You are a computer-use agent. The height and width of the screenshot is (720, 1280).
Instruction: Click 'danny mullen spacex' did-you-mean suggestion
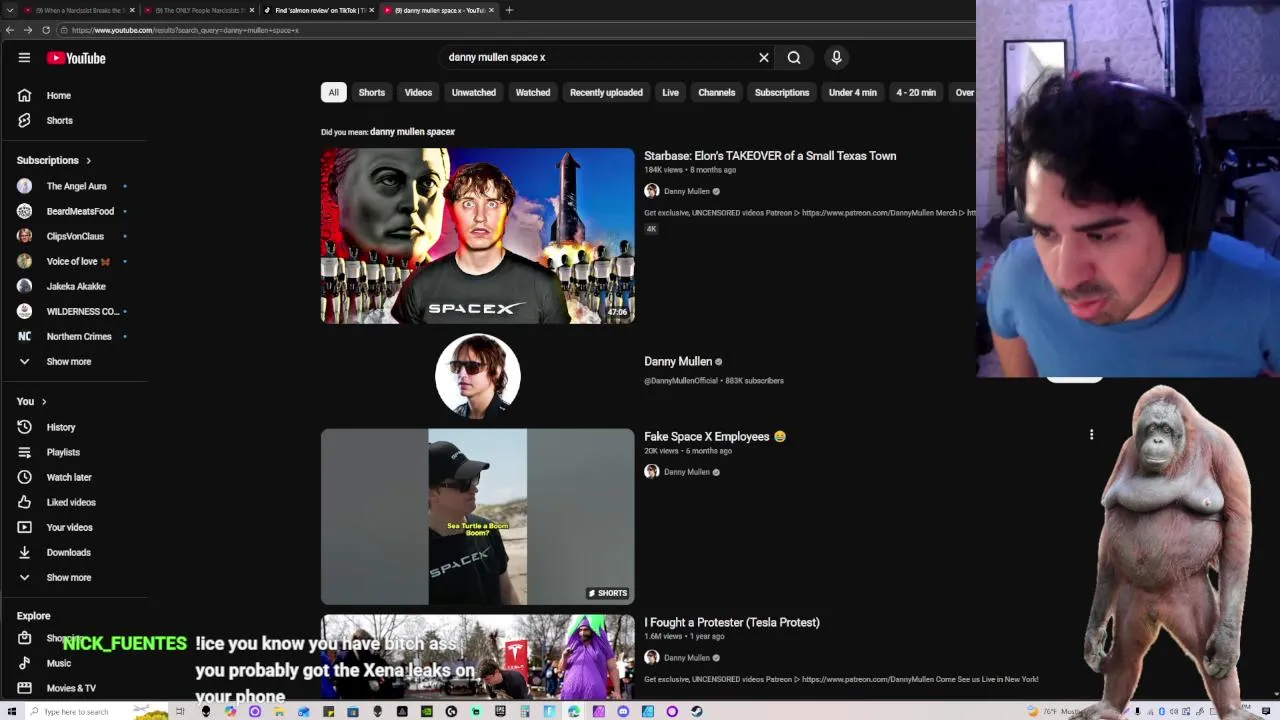tap(412, 132)
